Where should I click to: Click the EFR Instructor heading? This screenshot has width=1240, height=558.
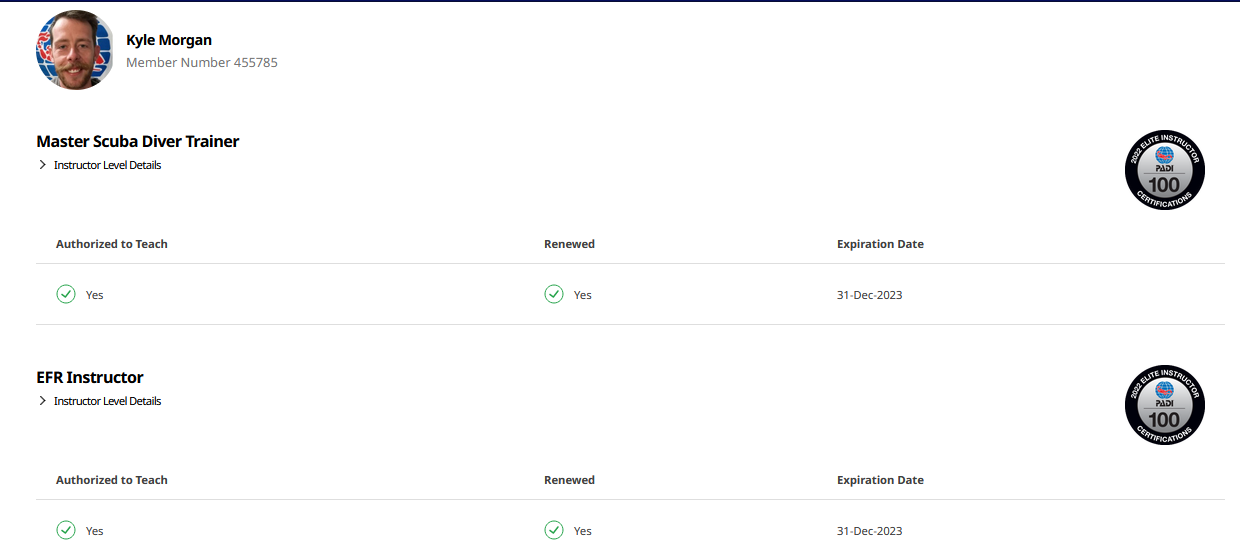point(90,378)
